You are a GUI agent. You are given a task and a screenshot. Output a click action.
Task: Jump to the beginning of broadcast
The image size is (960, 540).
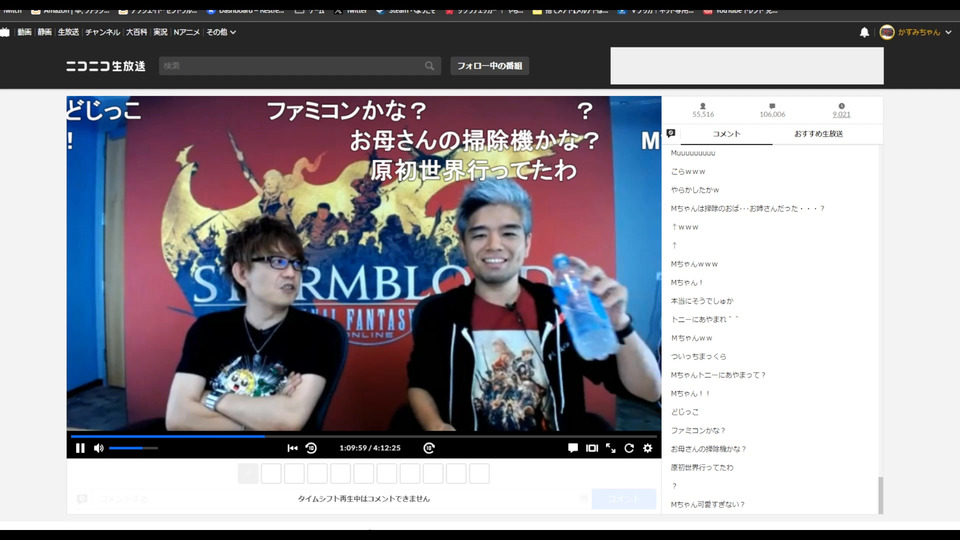tap(293, 448)
